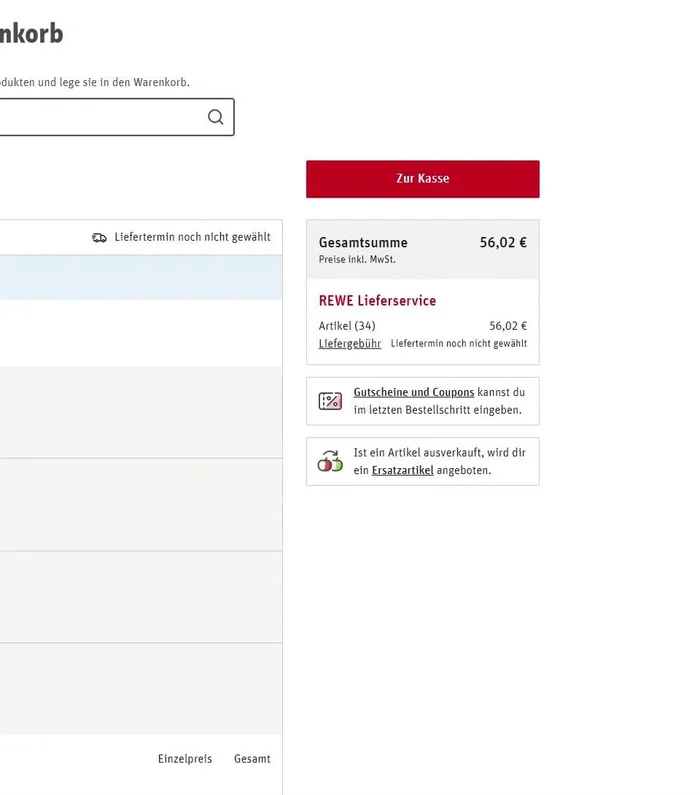
Task: Follow the Ersatzartikel link
Action: point(402,470)
